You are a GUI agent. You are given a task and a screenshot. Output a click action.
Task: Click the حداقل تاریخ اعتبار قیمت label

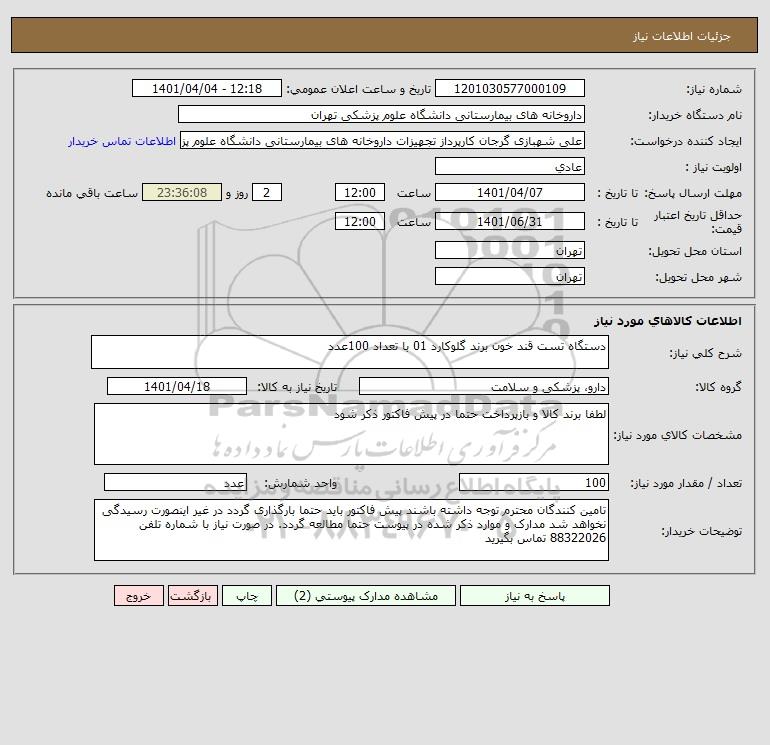tap(698, 222)
